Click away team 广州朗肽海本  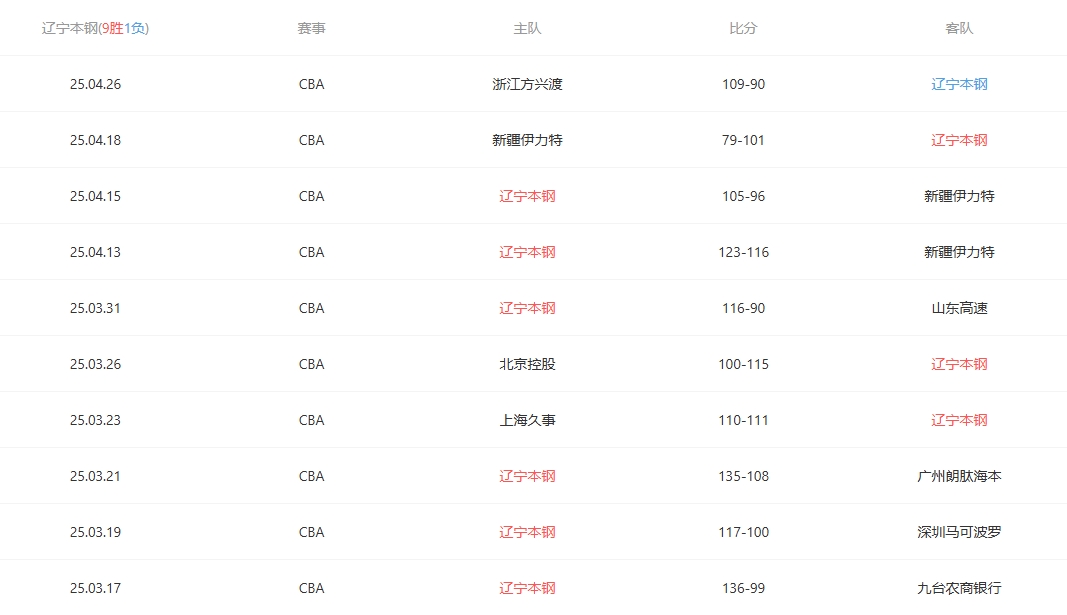(x=959, y=476)
